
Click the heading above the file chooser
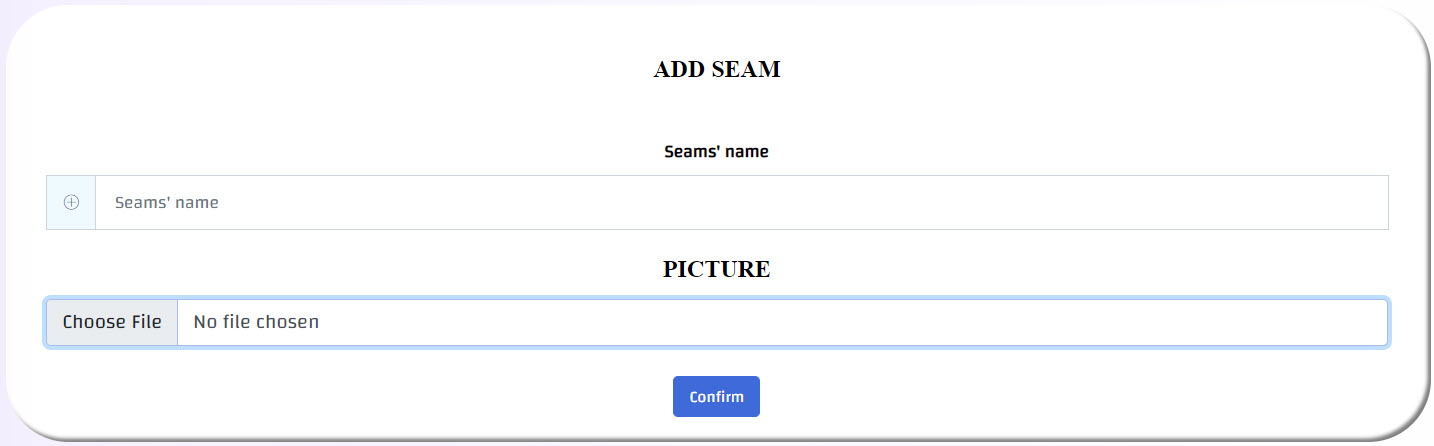716,269
